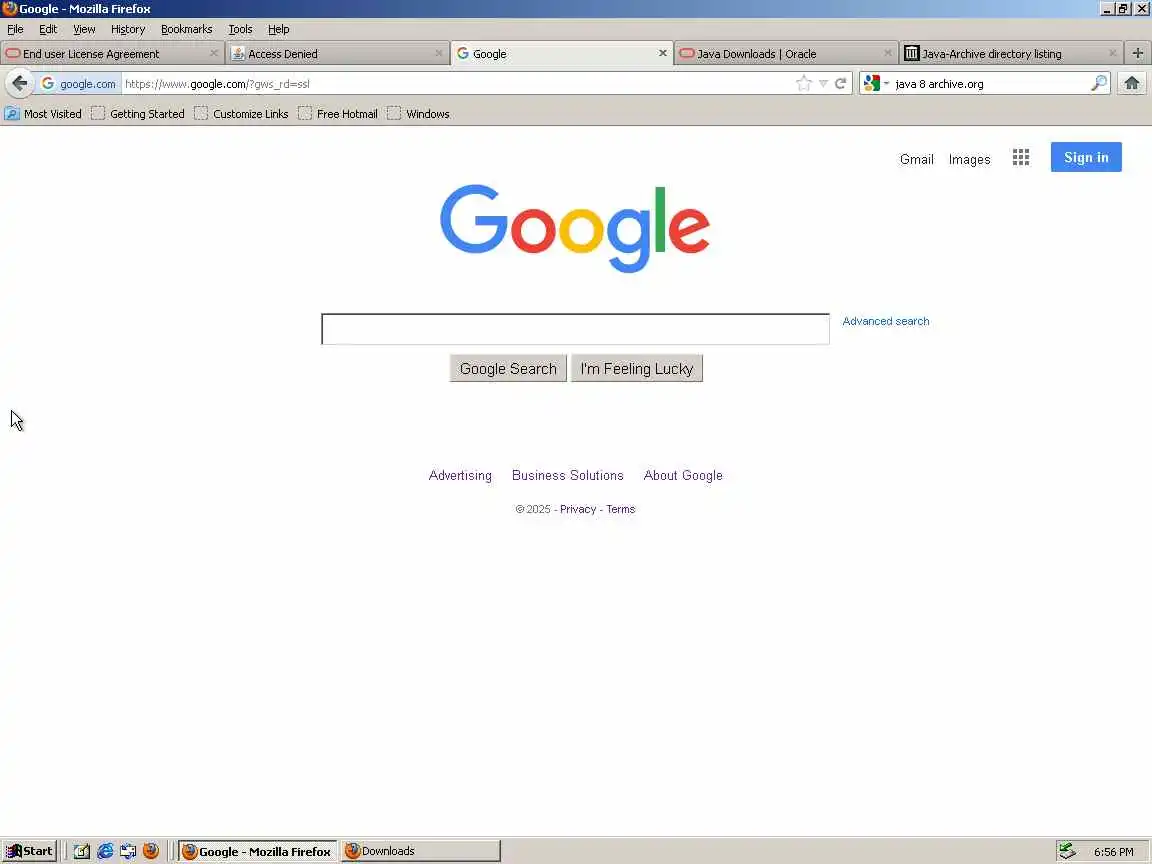Viewport: 1152px width, 864px height.
Task: Open the File menu
Action: click(x=15, y=29)
